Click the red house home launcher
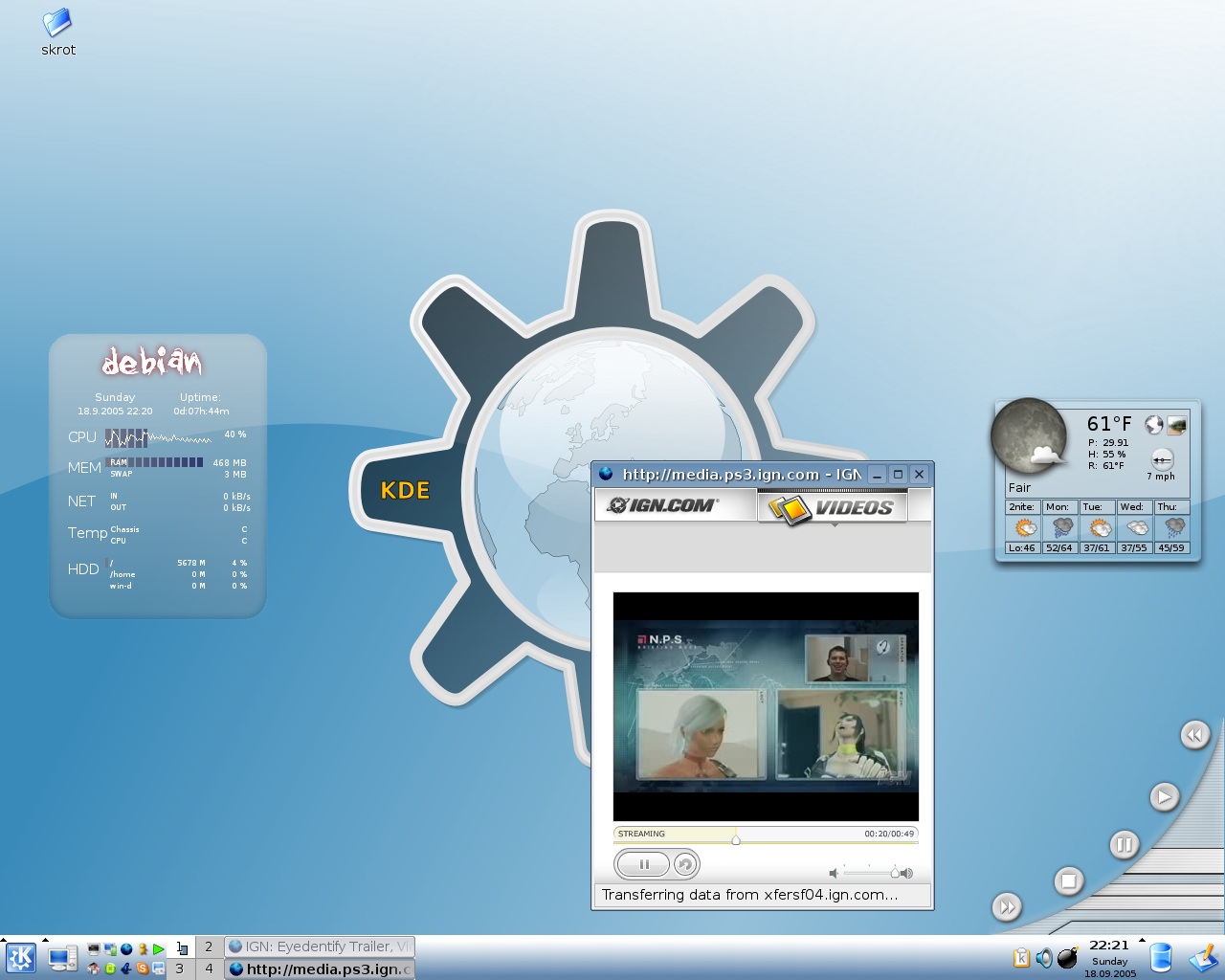This screenshot has width=1225, height=980. click(94, 969)
